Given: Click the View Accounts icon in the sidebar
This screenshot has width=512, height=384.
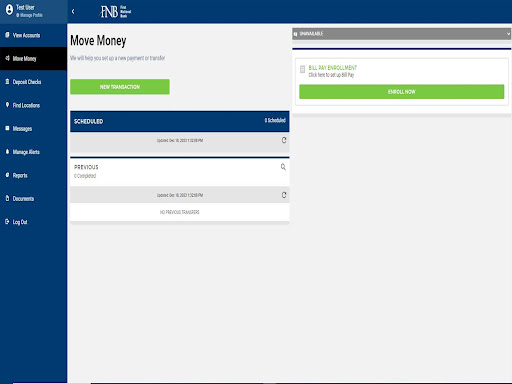Looking at the screenshot, I should (x=7, y=35).
